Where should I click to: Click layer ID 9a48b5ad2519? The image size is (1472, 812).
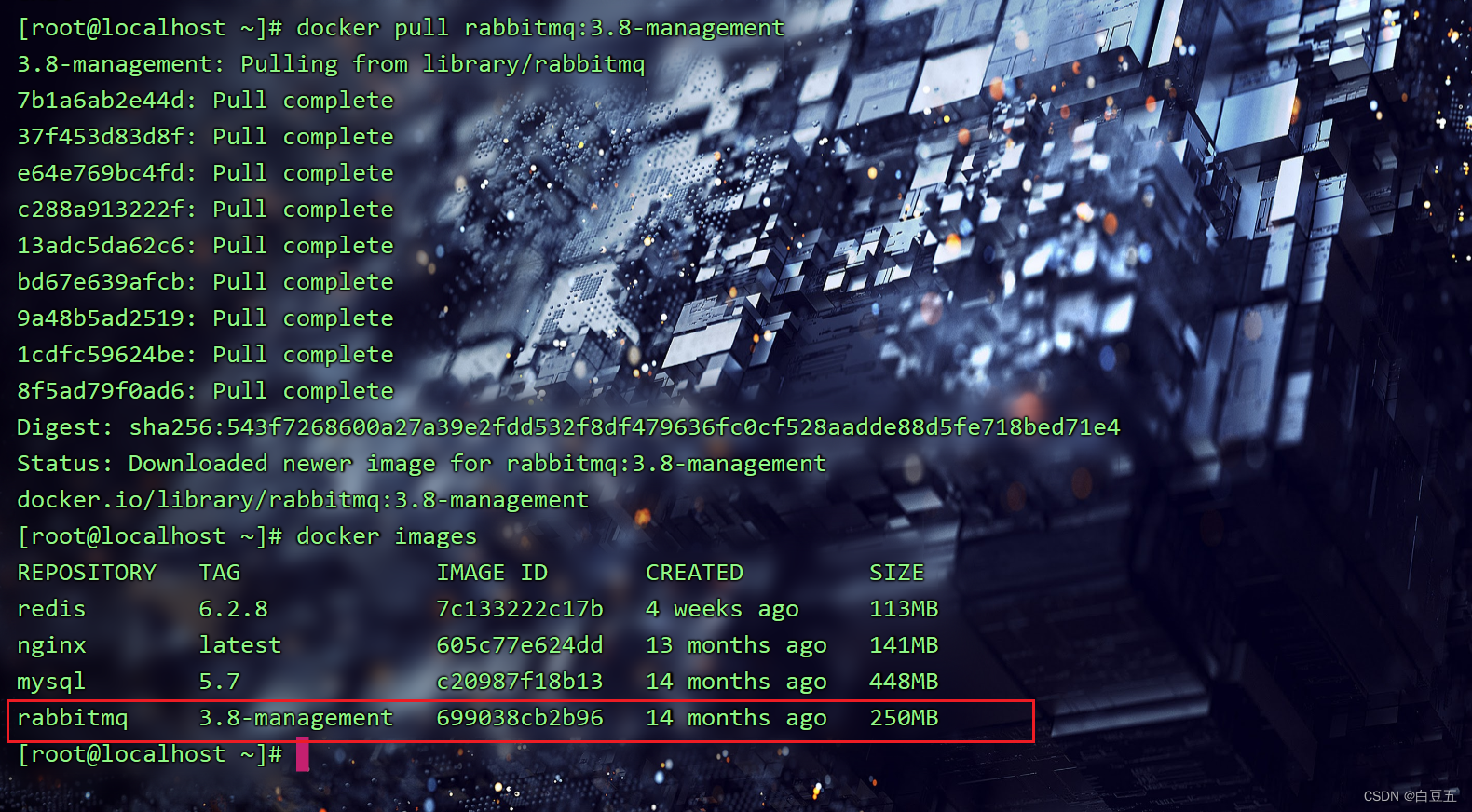[101, 318]
